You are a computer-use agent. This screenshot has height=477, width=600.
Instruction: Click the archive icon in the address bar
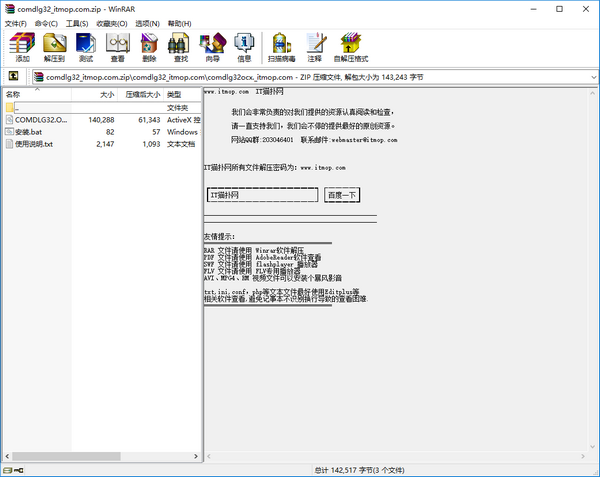pyautogui.click(x=39, y=77)
